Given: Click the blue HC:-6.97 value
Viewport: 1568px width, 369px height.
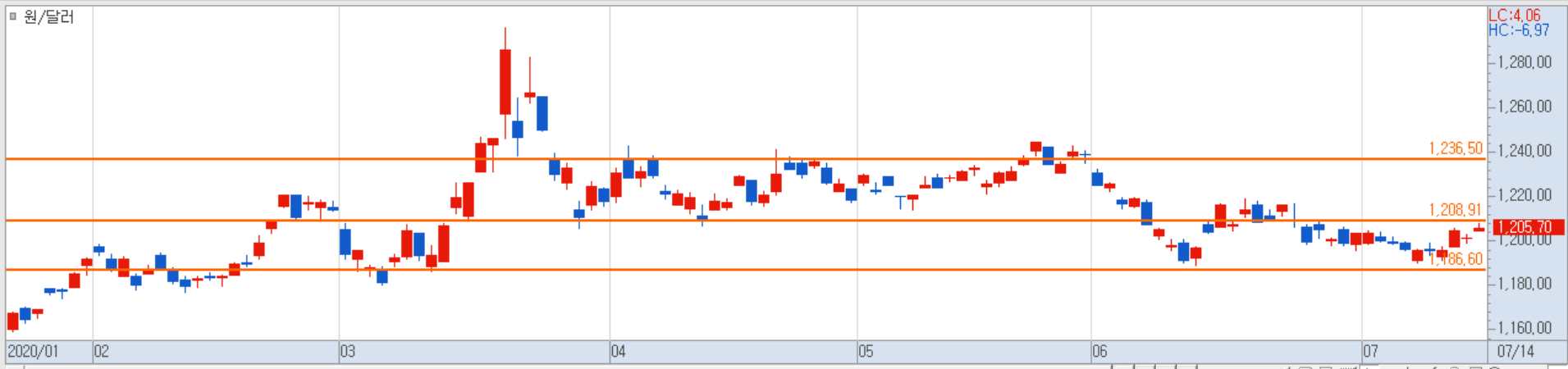Looking at the screenshot, I should coord(1519,30).
